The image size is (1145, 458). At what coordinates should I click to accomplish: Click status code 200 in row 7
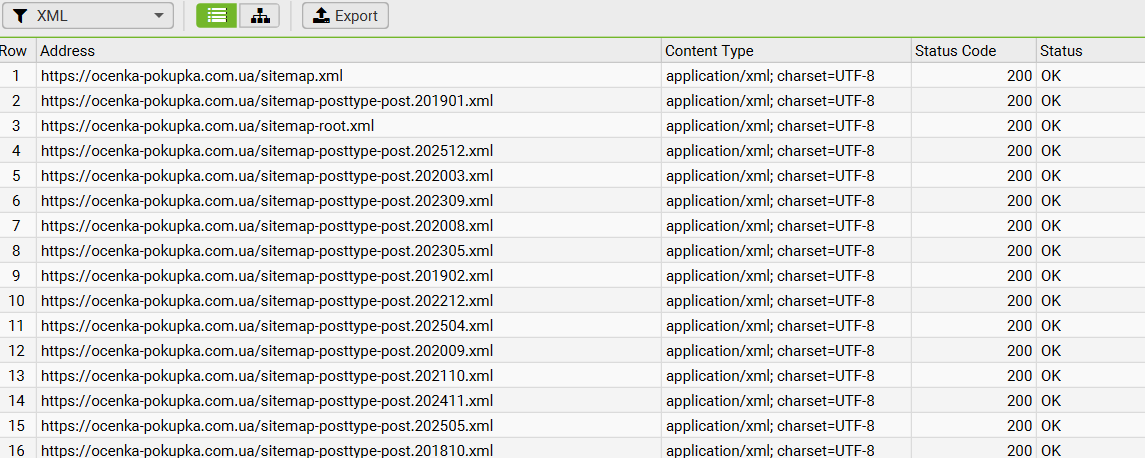[1019, 226]
